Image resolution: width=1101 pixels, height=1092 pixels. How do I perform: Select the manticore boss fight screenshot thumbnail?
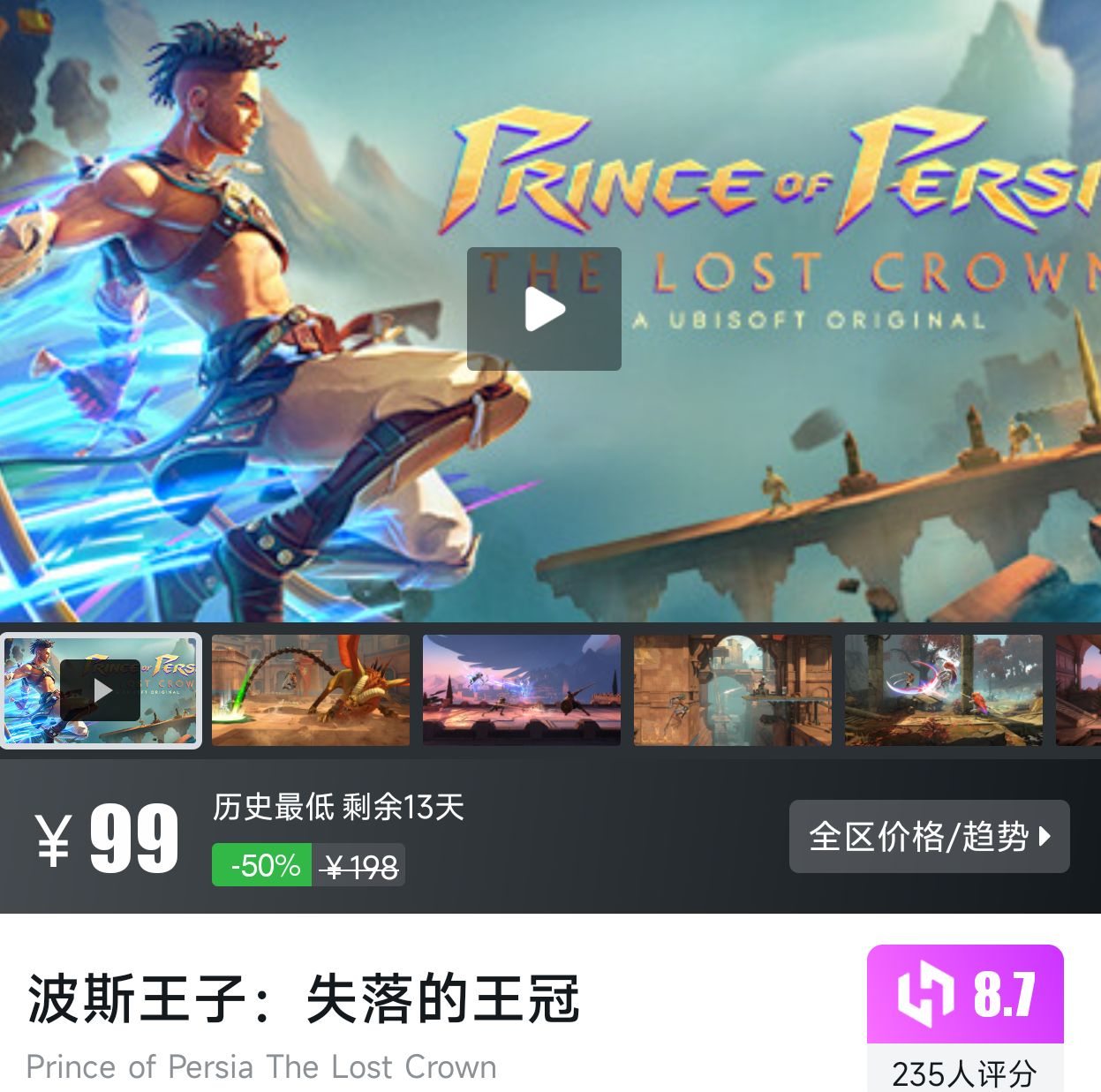pyautogui.click(x=311, y=690)
